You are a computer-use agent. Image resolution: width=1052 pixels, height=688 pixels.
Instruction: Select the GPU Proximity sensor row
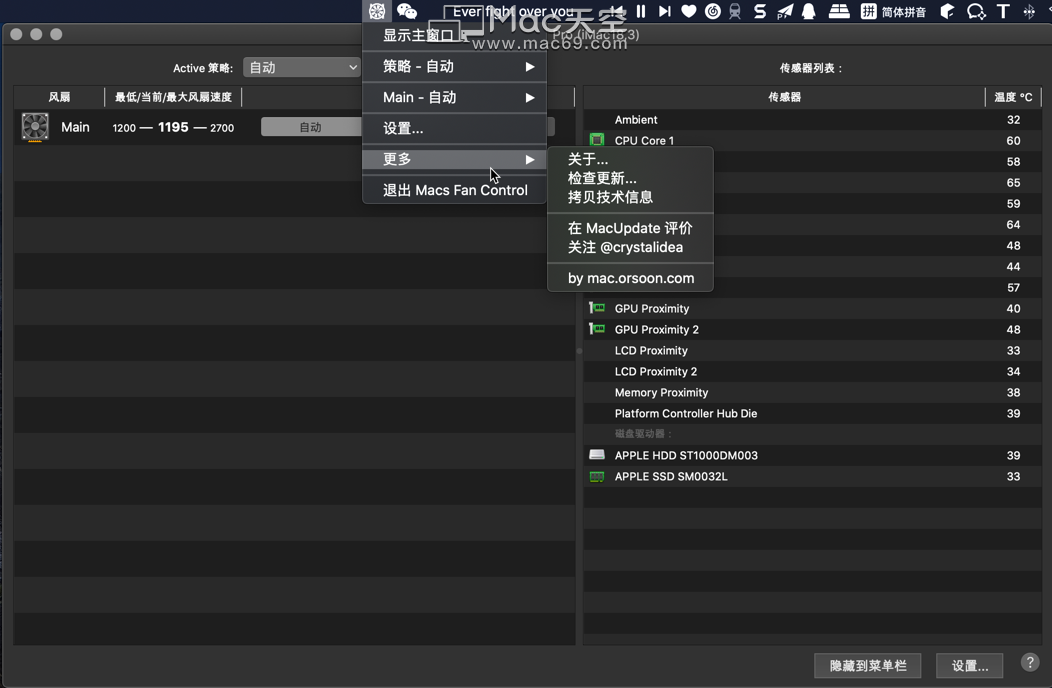pyautogui.click(x=812, y=308)
